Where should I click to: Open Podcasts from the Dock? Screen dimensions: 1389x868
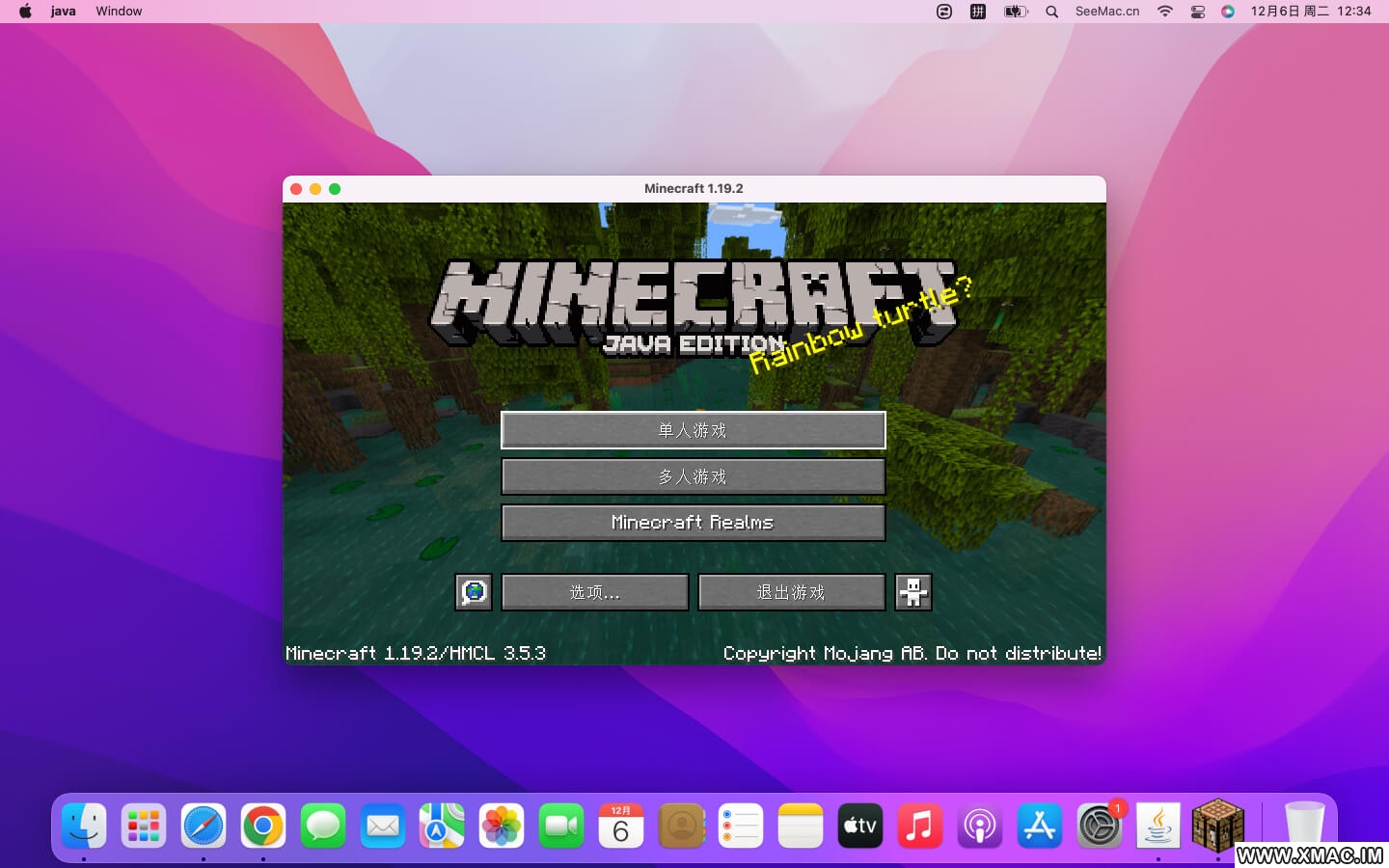[980, 827]
